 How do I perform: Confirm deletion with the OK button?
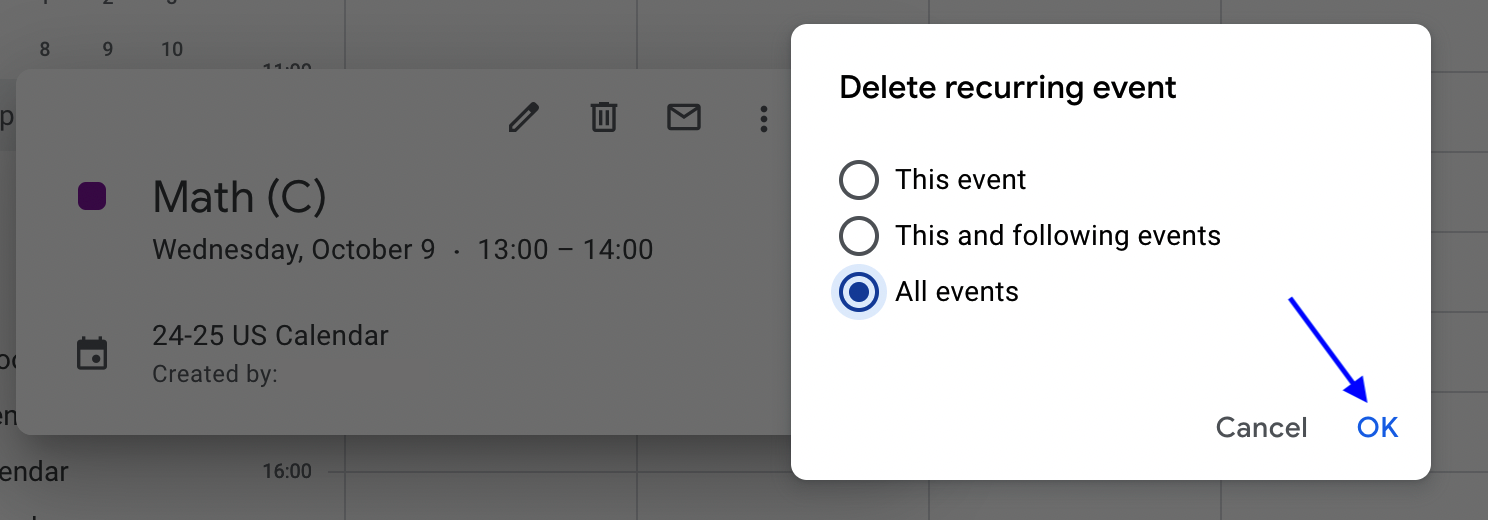tap(1377, 428)
